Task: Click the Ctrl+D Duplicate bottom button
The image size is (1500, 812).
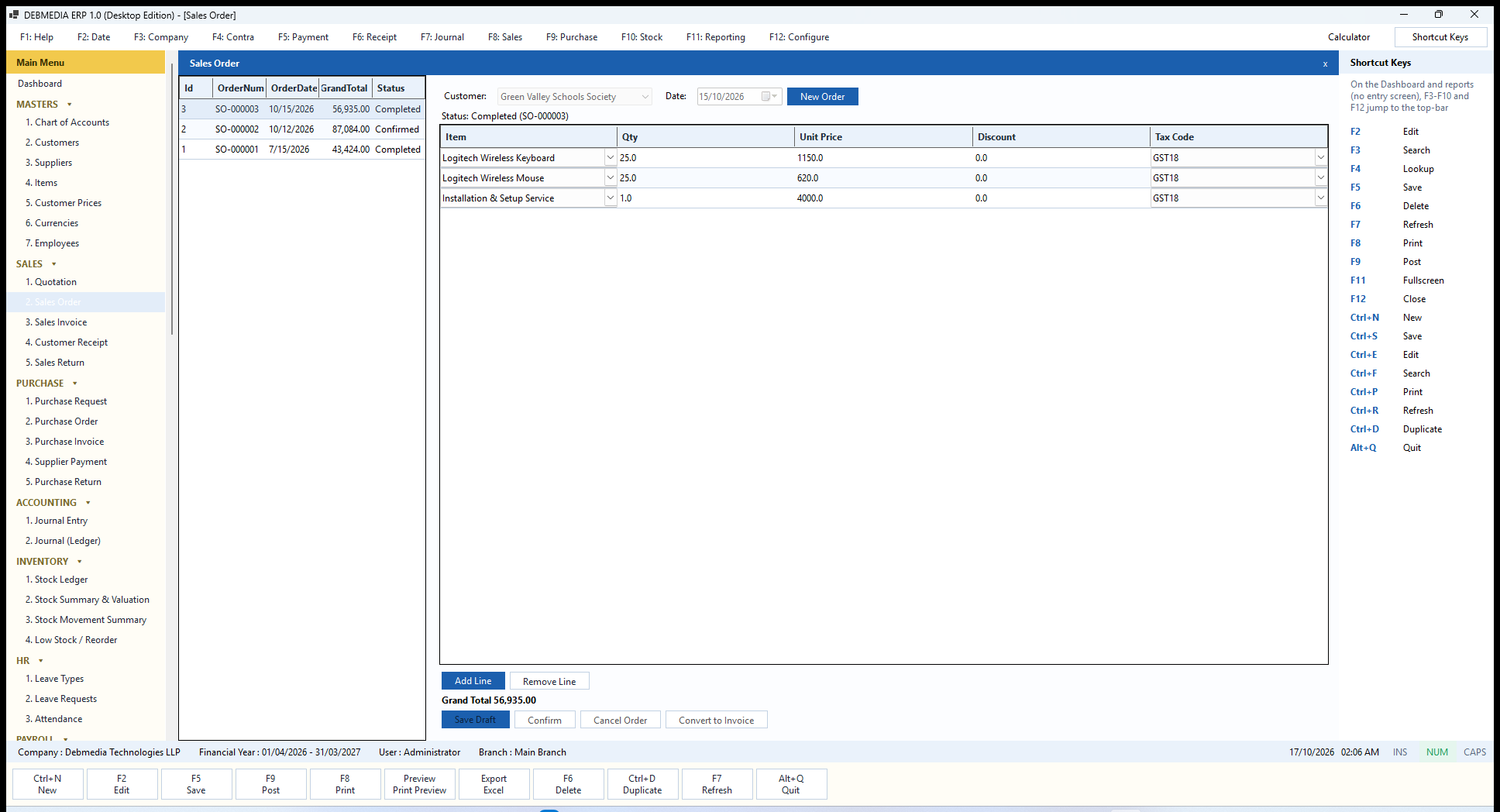Action: coord(643,784)
